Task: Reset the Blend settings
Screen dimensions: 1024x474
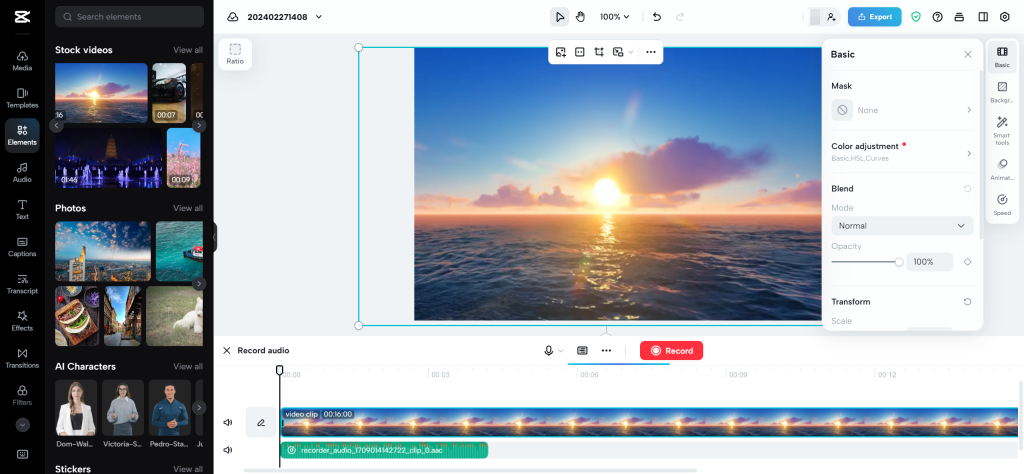Action: [x=967, y=189]
